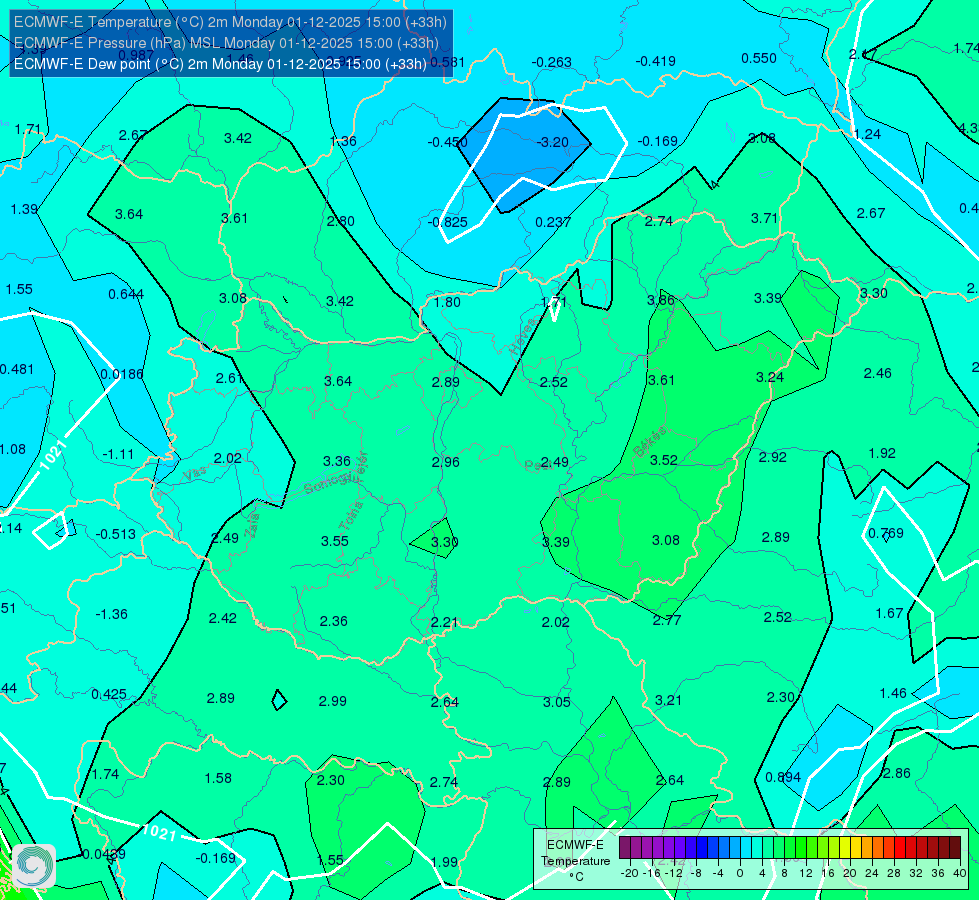Click the 0.644 temperature value
This screenshot has width=979, height=900.
coord(126,294)
